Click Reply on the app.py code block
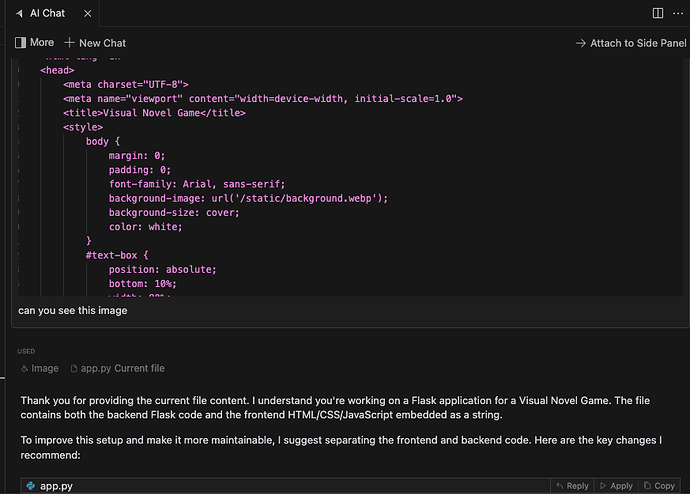 click(571, 486)
